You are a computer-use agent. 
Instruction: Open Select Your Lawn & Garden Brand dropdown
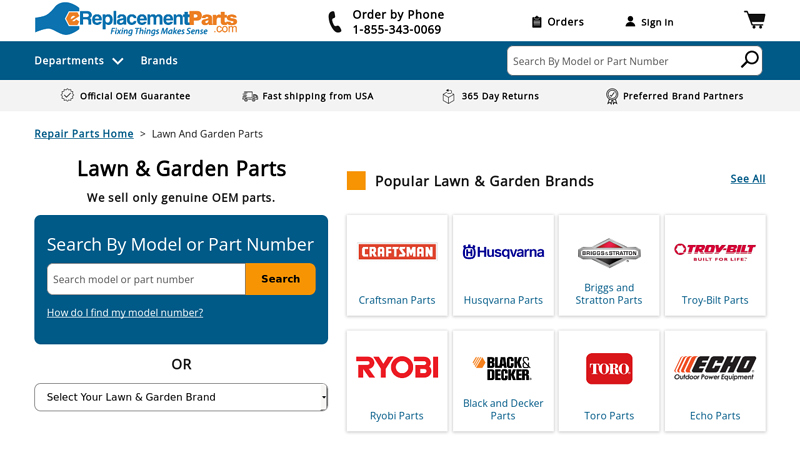181,397
